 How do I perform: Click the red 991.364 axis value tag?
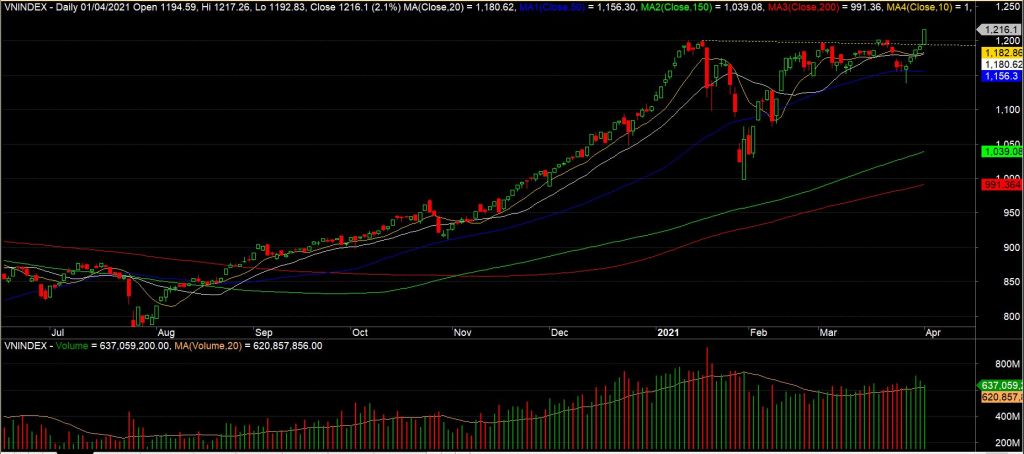pyautogui.click(x=1003, y=186)
